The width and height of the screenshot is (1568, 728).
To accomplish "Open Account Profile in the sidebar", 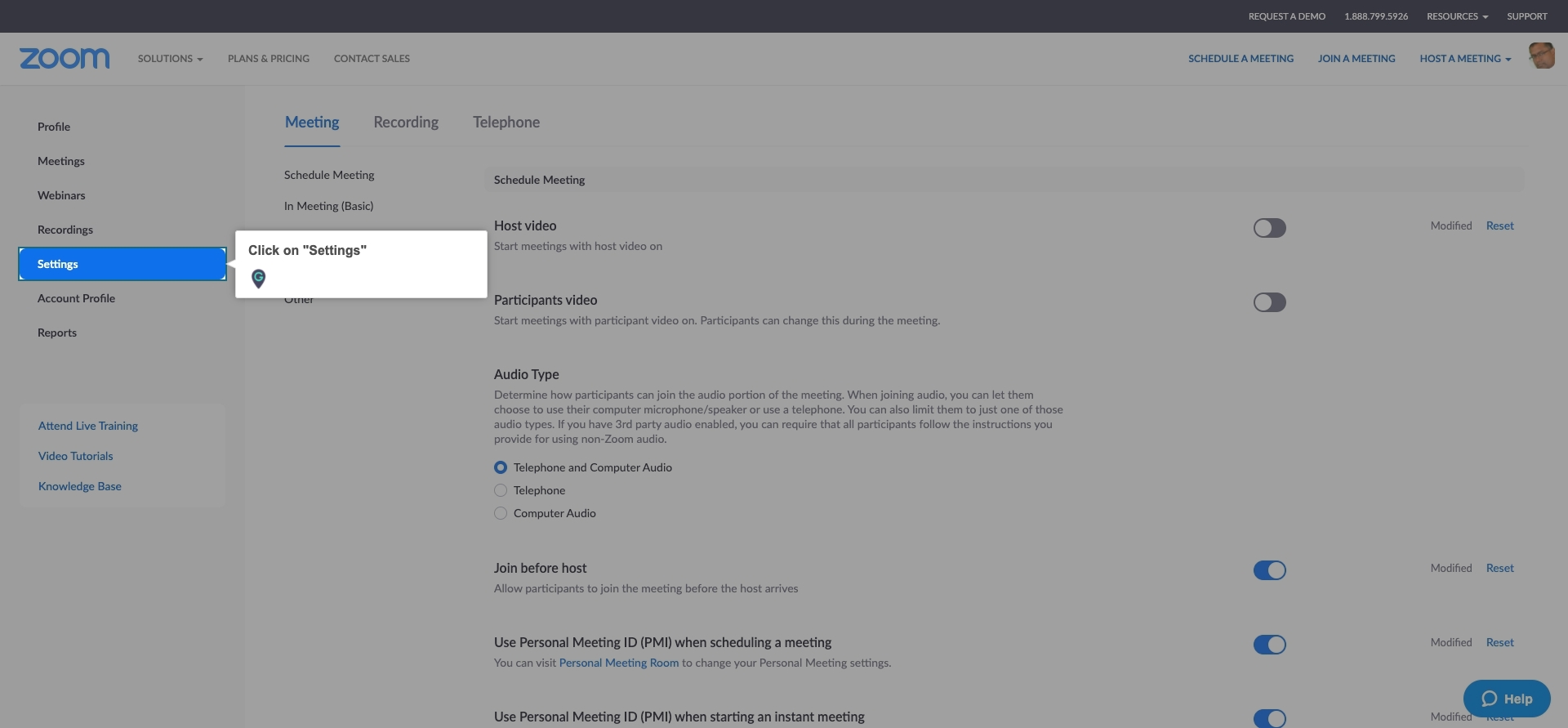I will 76,298.
